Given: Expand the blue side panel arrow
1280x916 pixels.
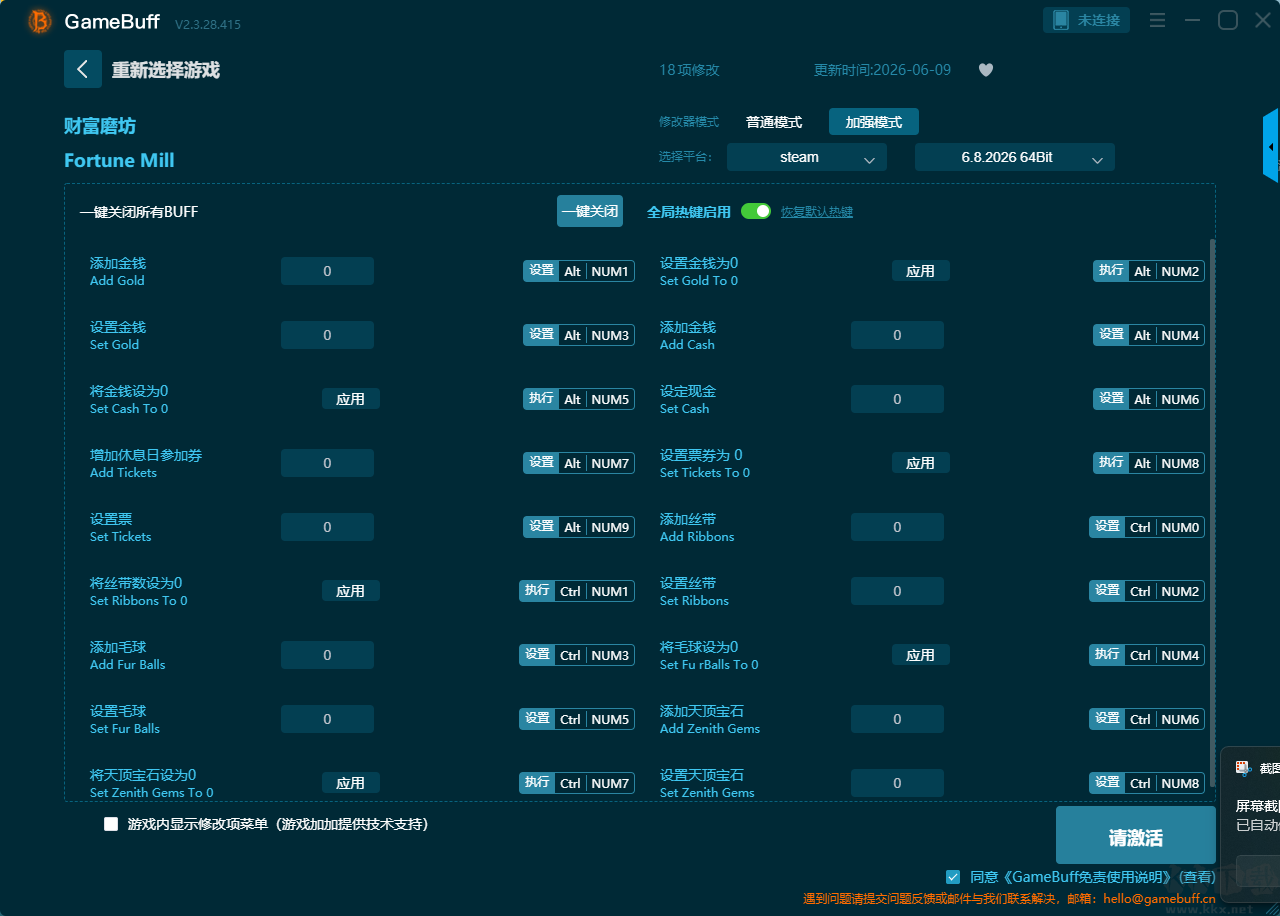Looking at the screenshot, I should [1271, 146].
